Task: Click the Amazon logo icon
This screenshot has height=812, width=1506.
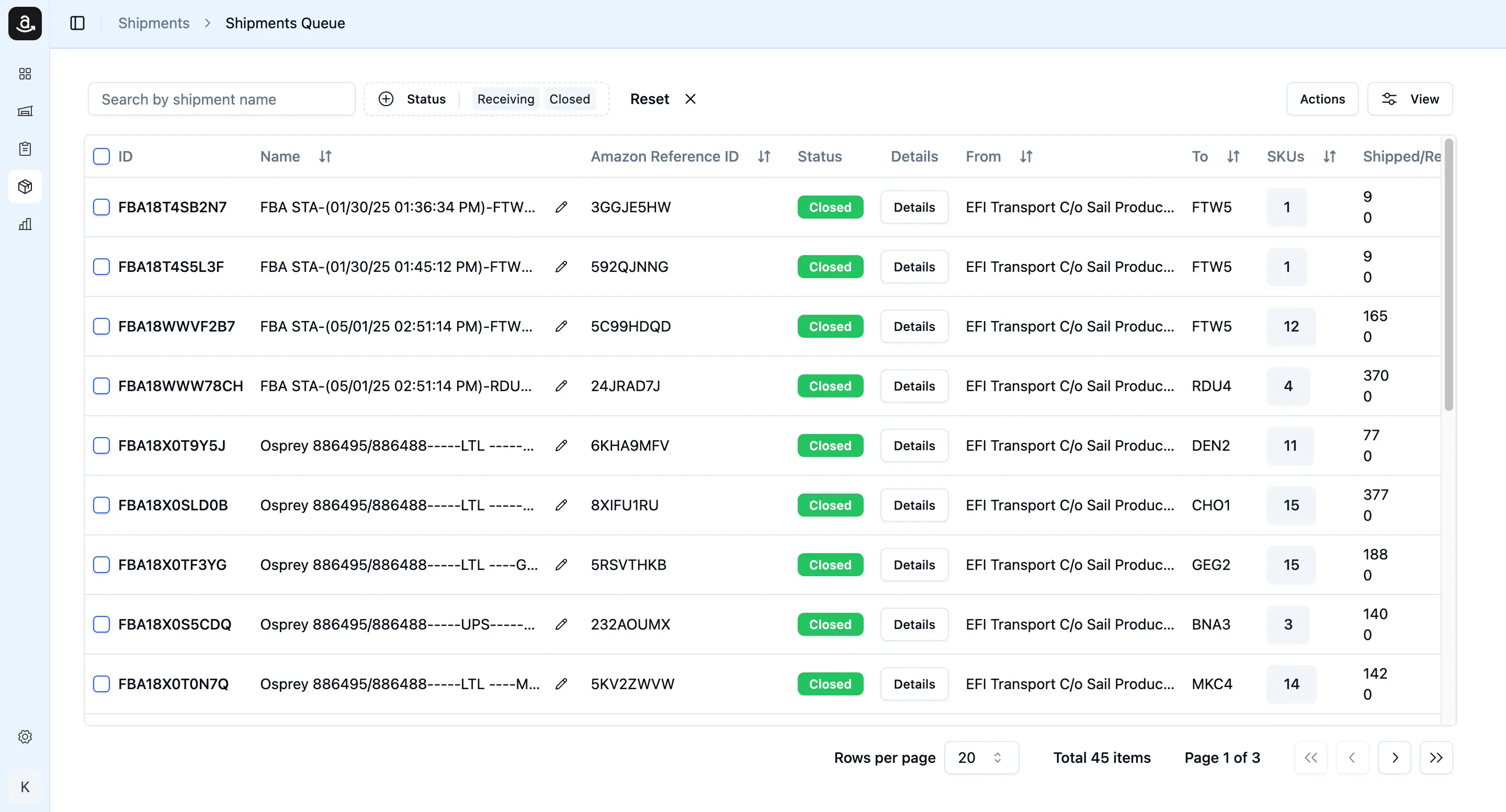Action: tap(25, 24)
